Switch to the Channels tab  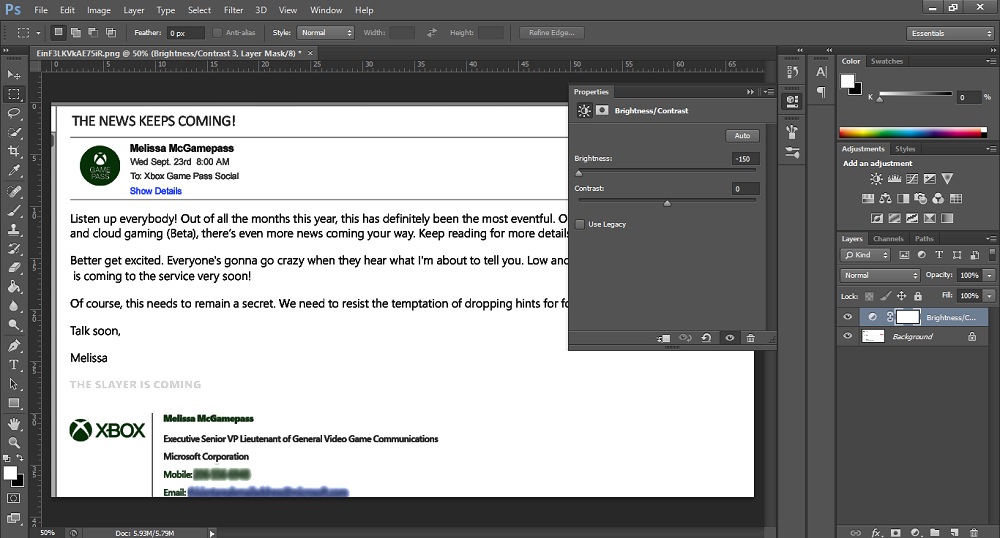point(888,238)
